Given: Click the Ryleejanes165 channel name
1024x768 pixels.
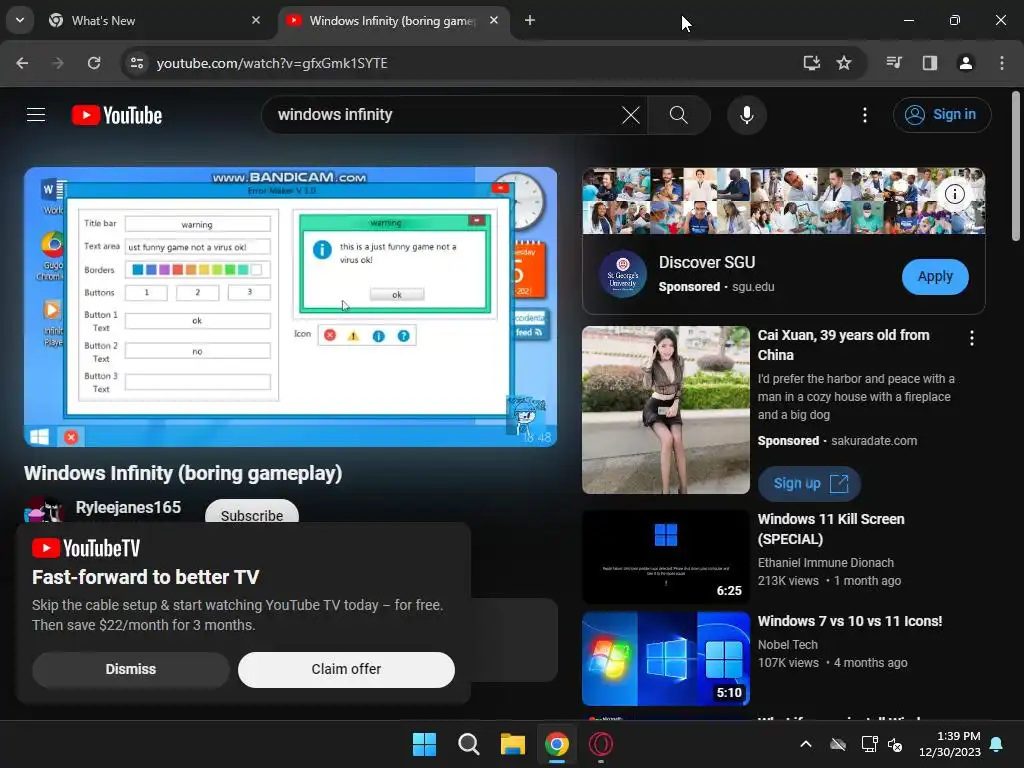Looking at the screenshot, I should 128,507.
